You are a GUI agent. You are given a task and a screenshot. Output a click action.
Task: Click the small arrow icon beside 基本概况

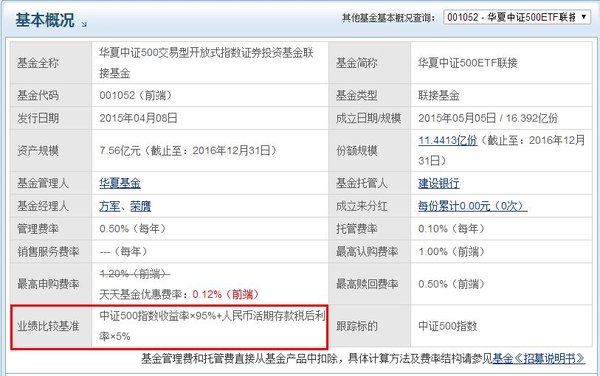point(84,24)
